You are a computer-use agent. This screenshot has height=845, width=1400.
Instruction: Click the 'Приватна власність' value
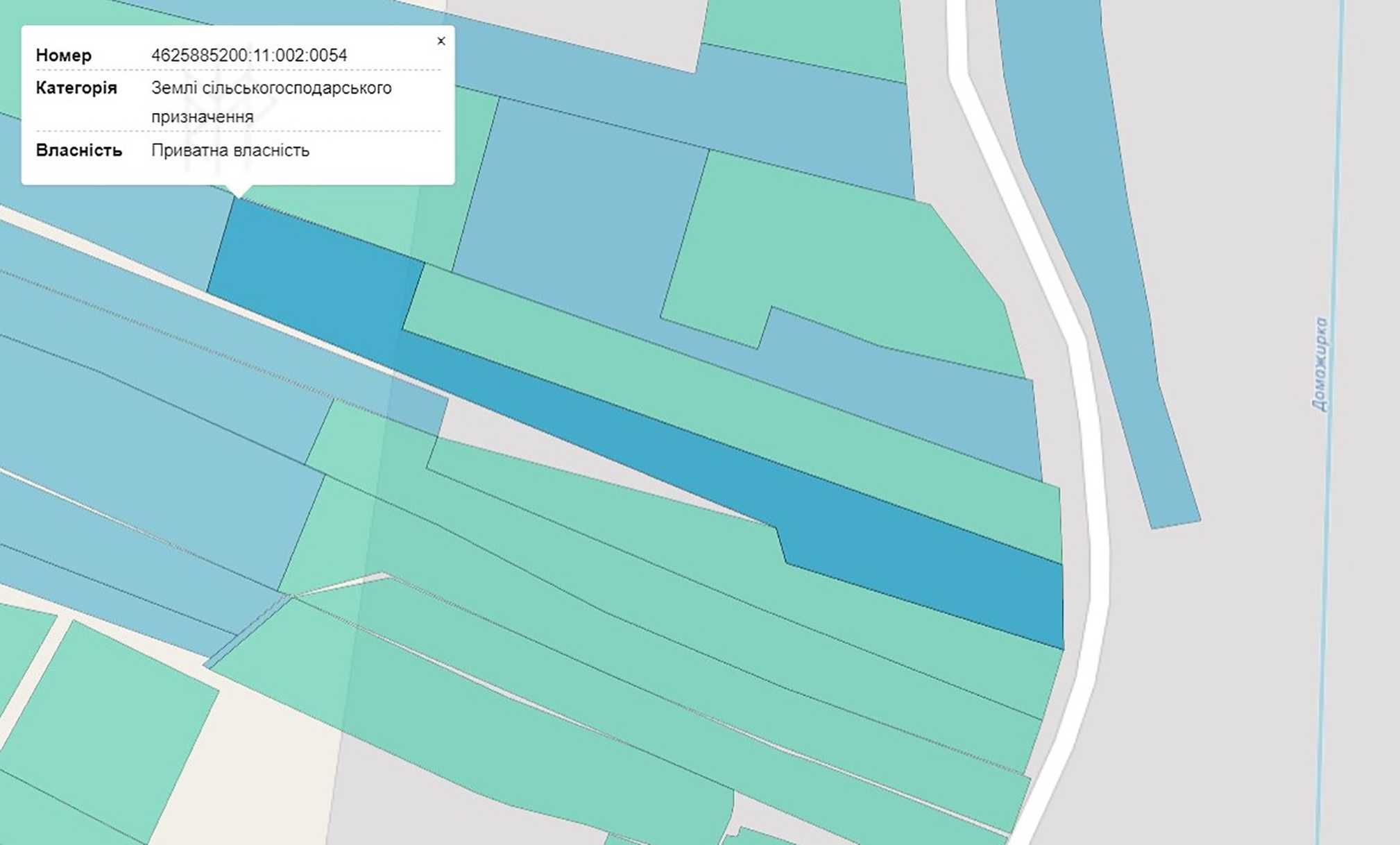[x=230, y=151]
